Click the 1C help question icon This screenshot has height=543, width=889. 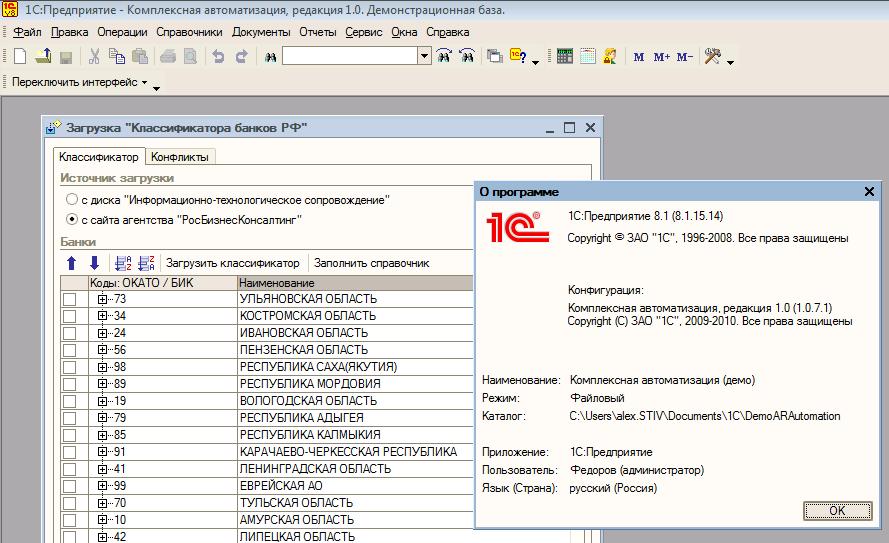[518, 56]
